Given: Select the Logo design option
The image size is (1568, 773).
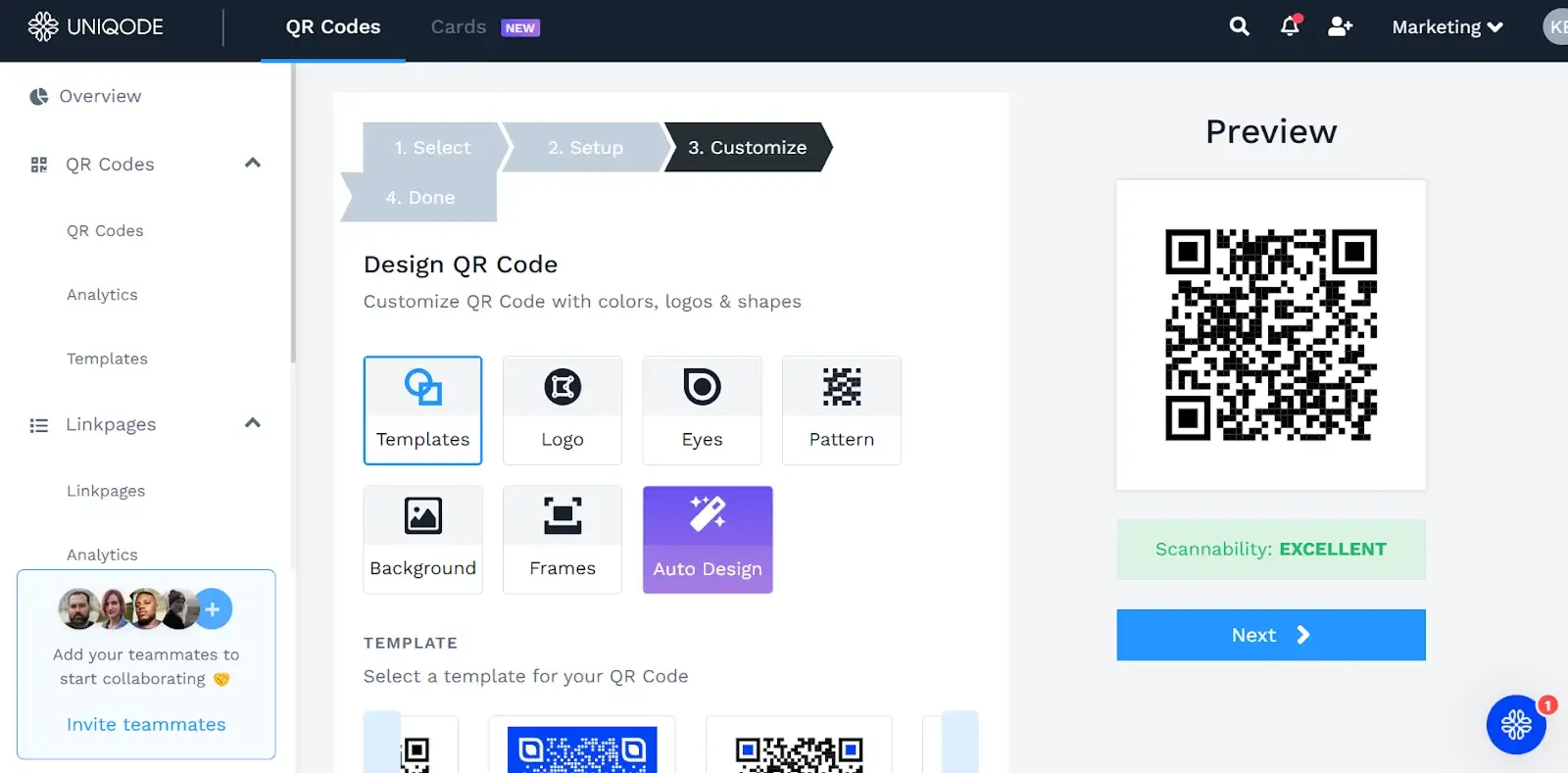Looking at the screenshot, I should [563, 410].
